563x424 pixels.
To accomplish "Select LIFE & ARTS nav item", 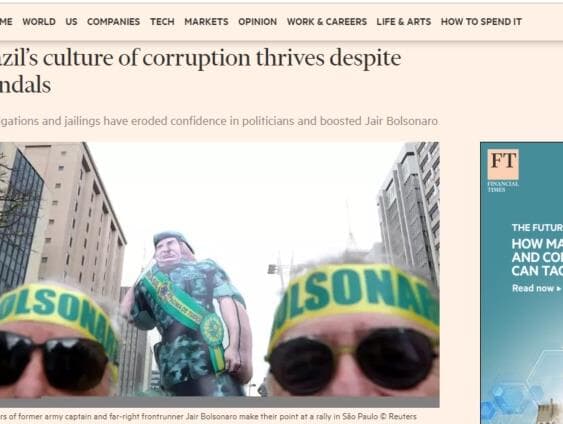I will [x=404, y=22].
